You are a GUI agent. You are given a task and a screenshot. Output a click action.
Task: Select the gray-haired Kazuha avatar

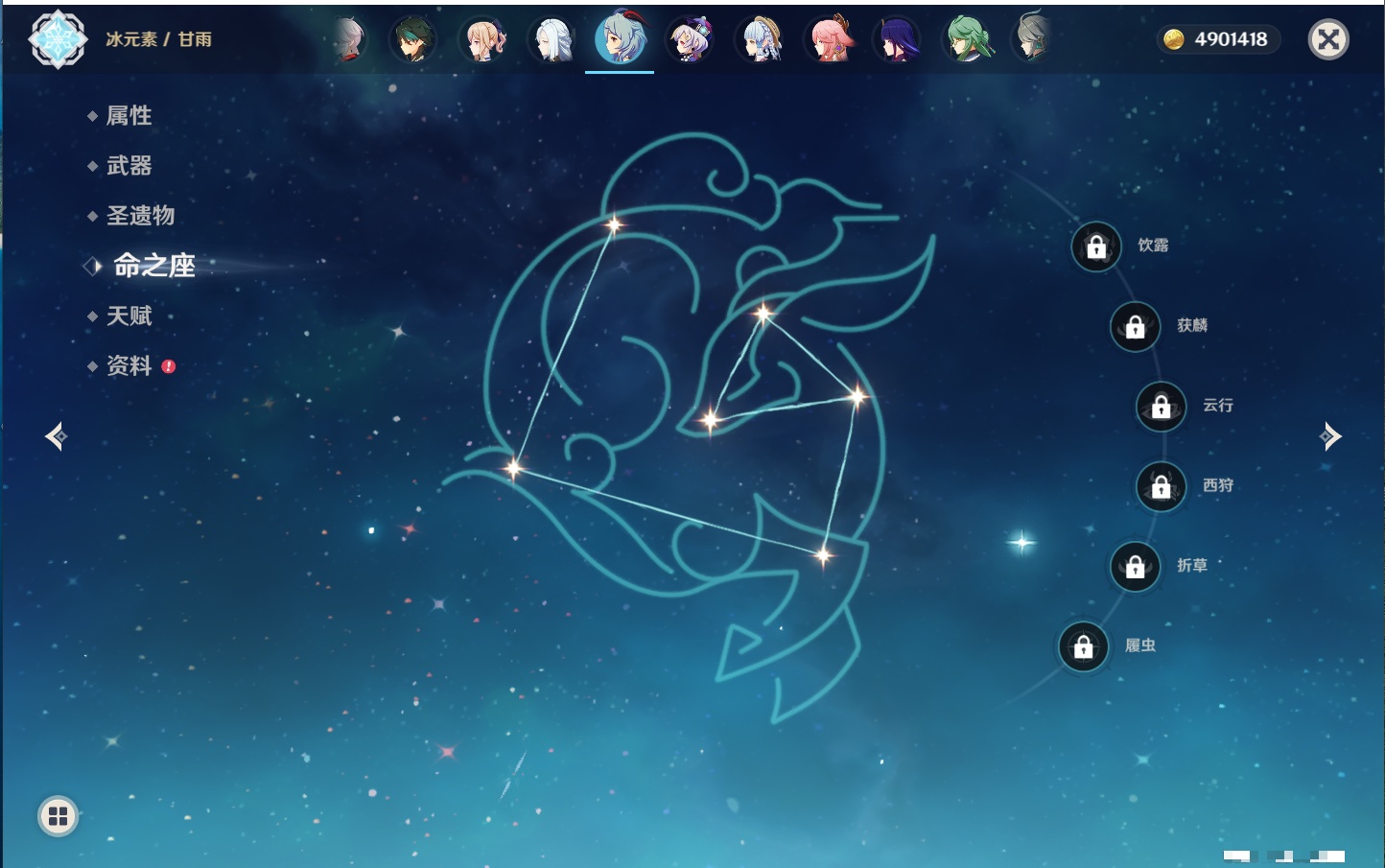pyautogui.click(x=348, y=40)
